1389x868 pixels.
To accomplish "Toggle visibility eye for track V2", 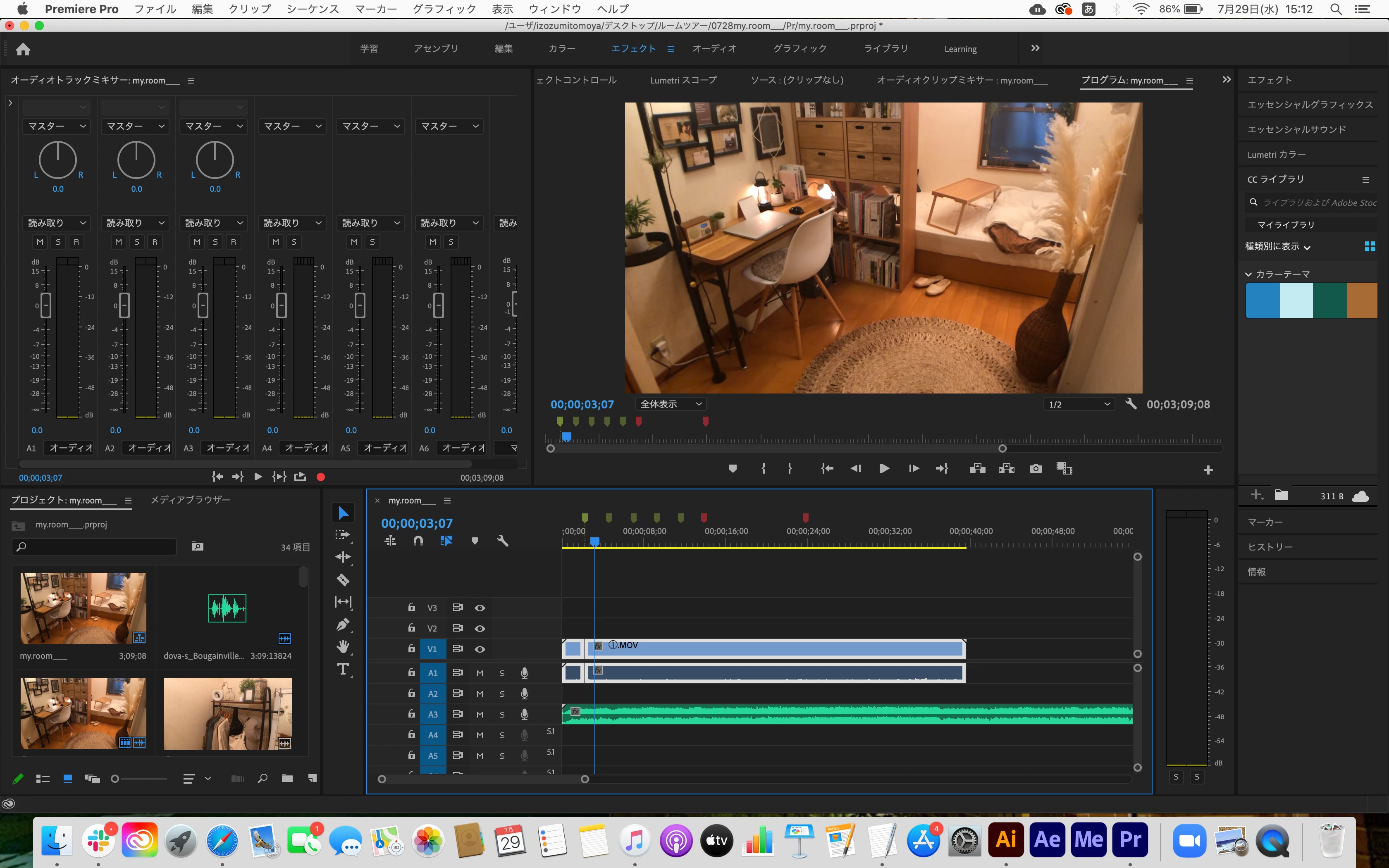I will pos(480,629).
